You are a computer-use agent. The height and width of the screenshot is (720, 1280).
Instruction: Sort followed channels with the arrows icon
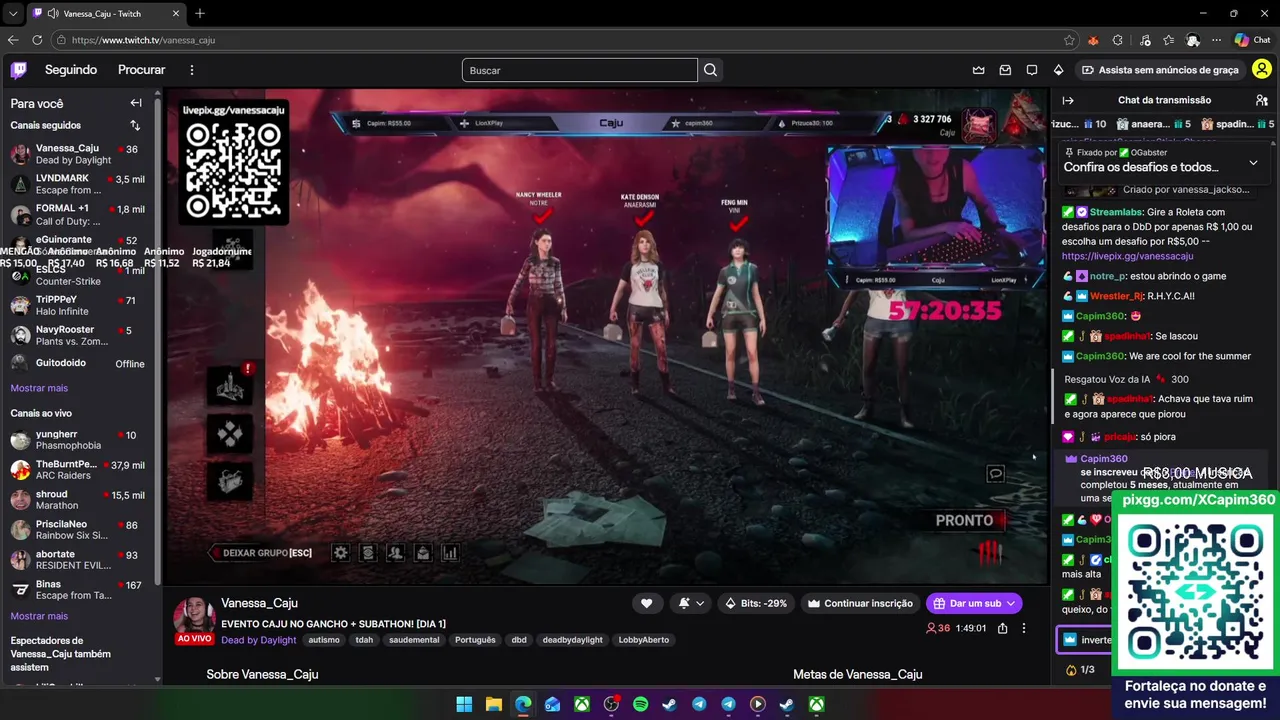[x=135, y=126]
